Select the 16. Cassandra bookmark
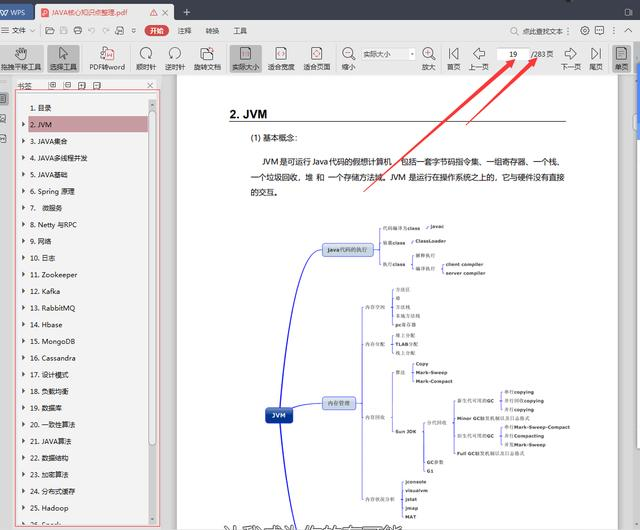640x530 pixels. pyautogui.click(x=52, y=358)
